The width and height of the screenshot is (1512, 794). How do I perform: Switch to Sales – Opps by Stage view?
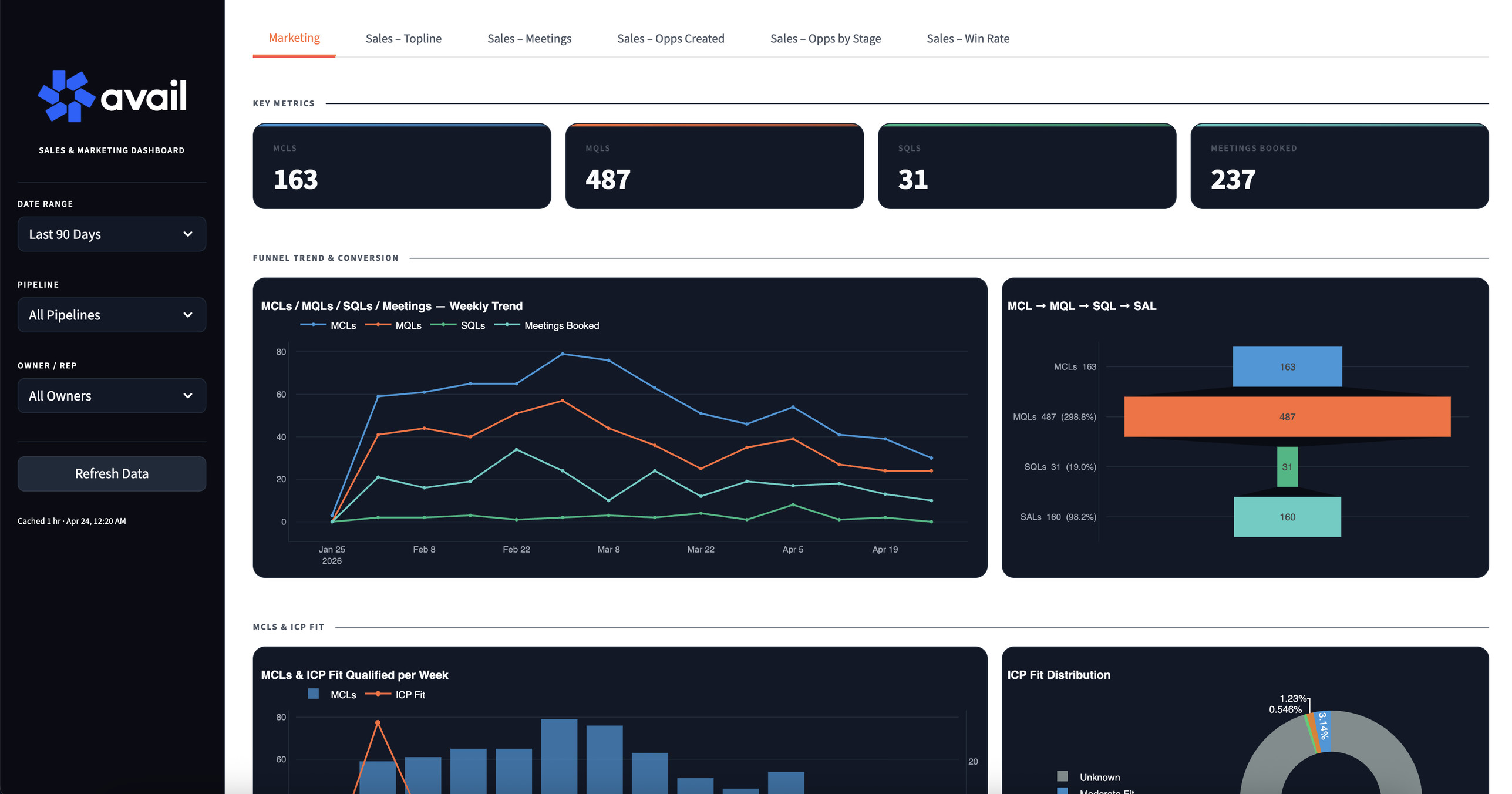click(x=826, y=38)
